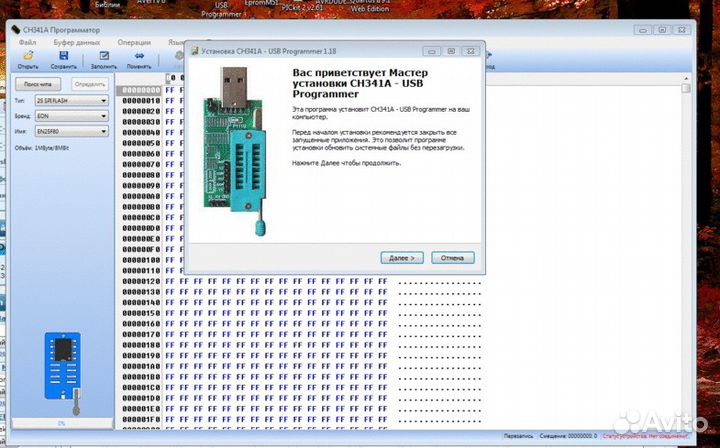Select hex address row 00000000
The width and height of the screenshot is (720, 448).
141,90
